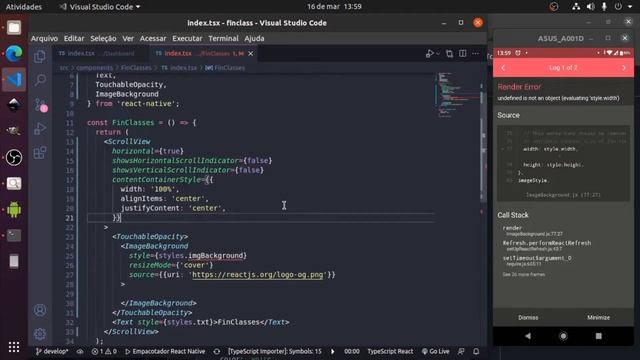This screenshot has width=640, height=360.
Task: Dismiss the Render Error in emulator
Action: pyautogui.click(x=528, y=317)
